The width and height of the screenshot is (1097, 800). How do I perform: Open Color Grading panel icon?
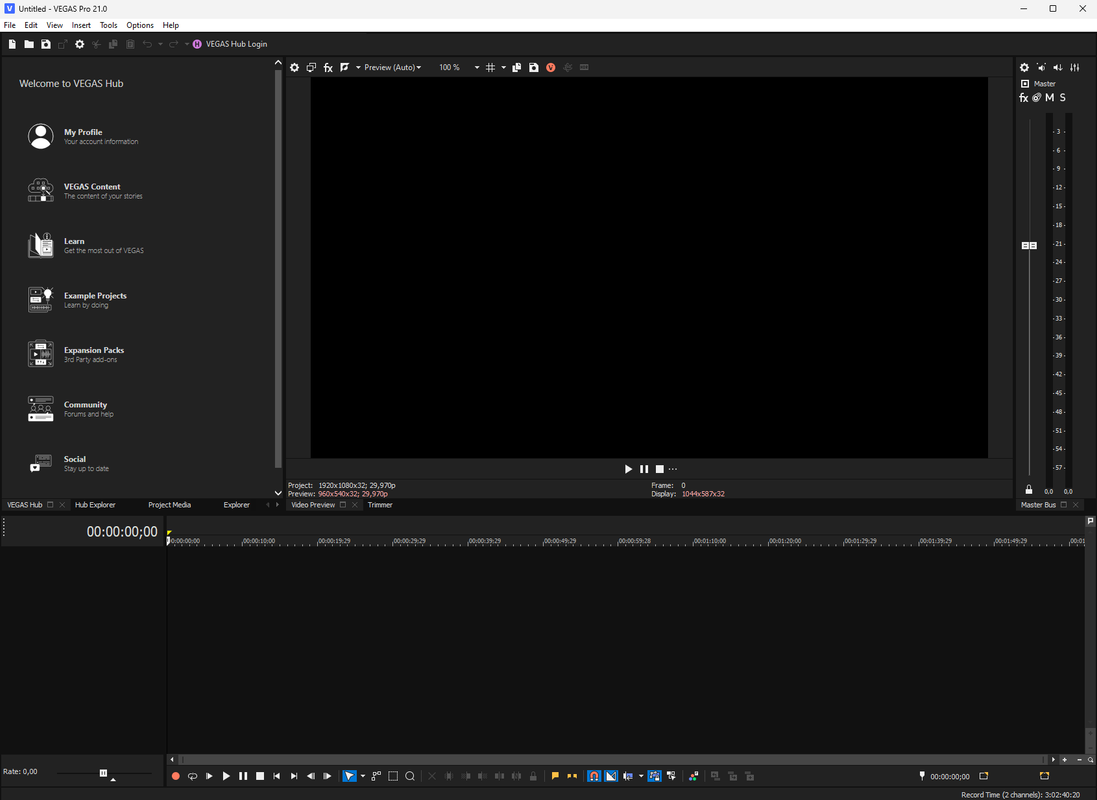pos(693,776)
